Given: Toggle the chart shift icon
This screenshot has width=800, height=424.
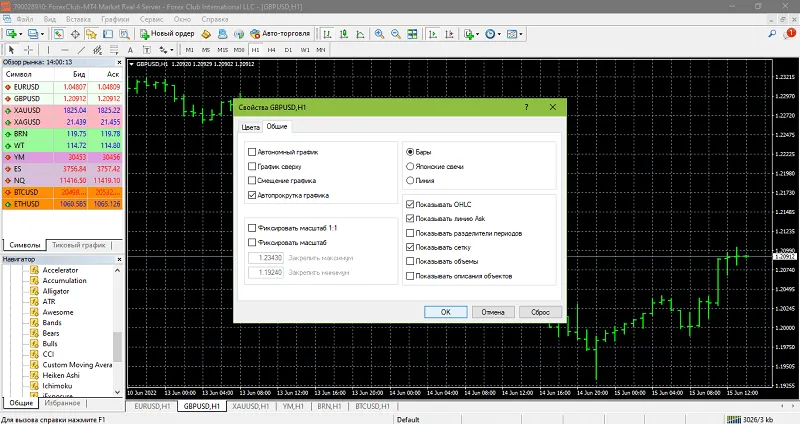Looking at the screenshot, I should [449, 34].
